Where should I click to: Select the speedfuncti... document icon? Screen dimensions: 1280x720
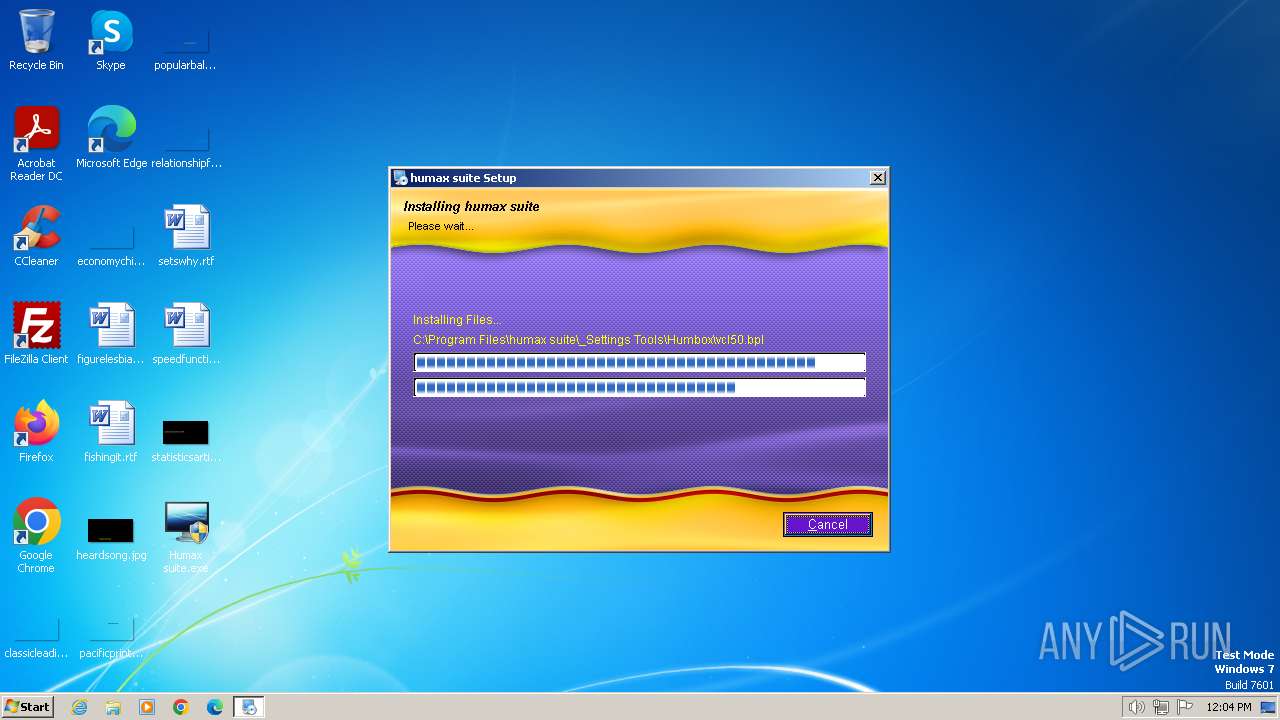(x=186, y=334)
